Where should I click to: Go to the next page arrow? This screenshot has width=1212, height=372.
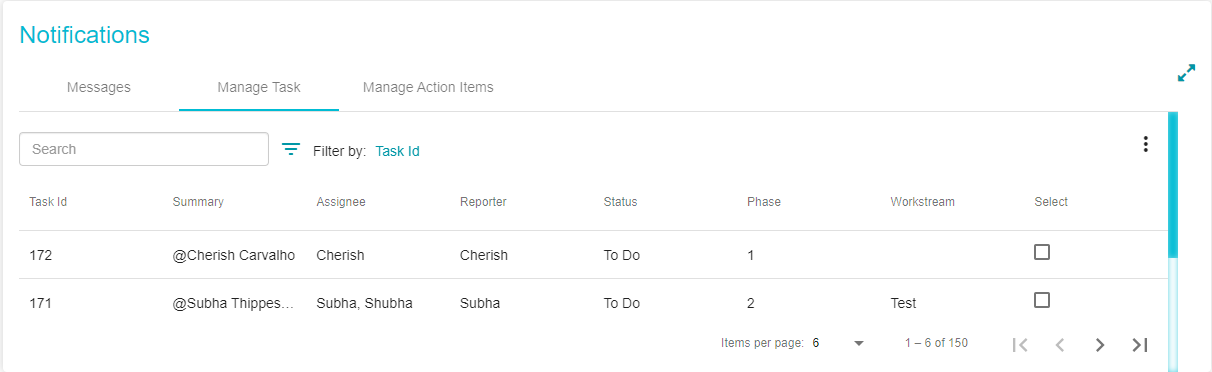1100,344
